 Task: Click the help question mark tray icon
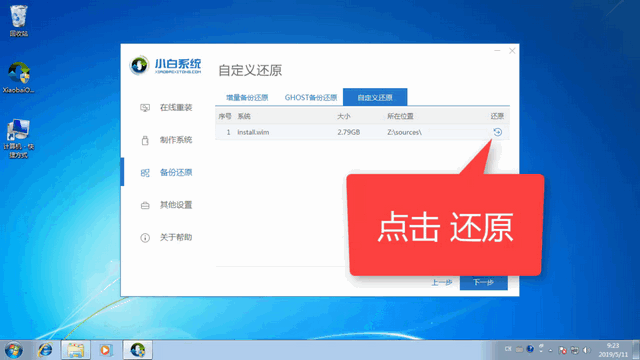(x=530, y=349)
